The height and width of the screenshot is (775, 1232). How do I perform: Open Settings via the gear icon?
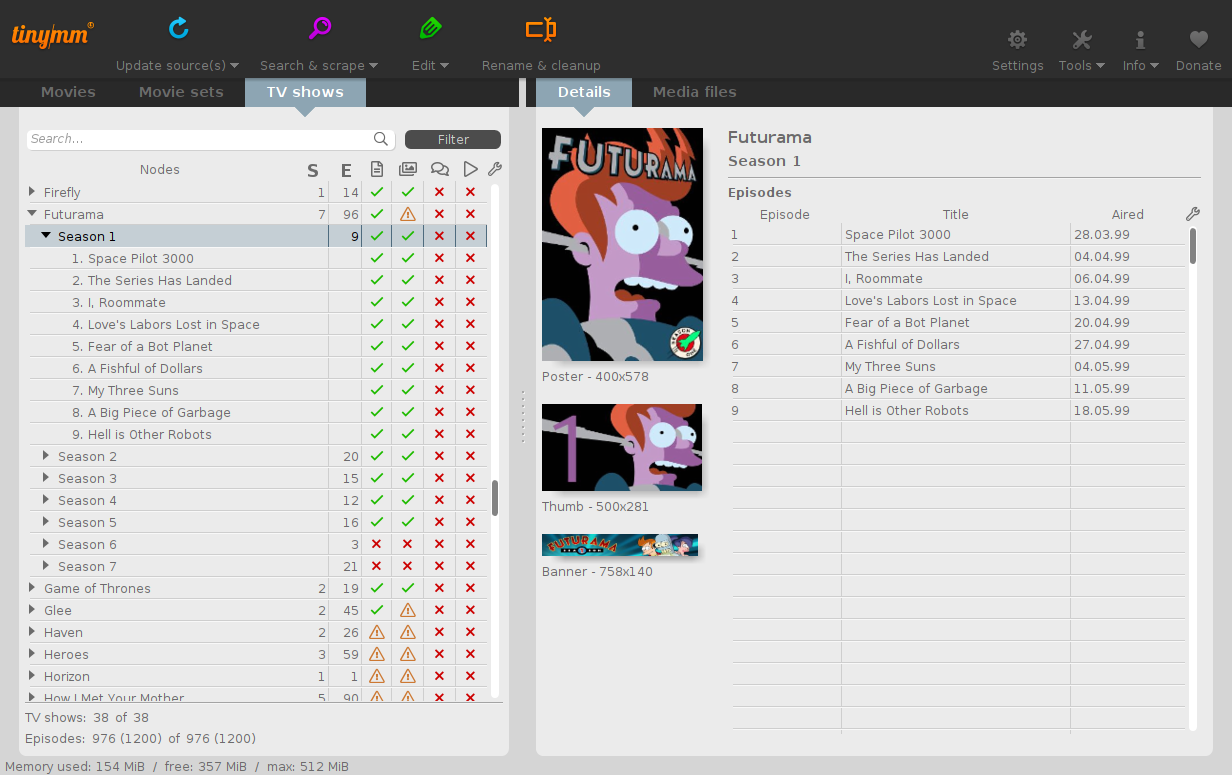1017,39
